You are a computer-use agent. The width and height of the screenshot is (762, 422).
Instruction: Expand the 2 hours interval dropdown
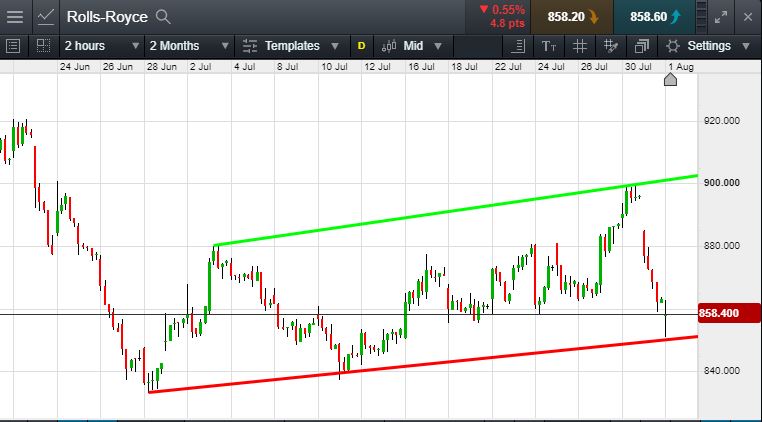[x=102, y=46]
